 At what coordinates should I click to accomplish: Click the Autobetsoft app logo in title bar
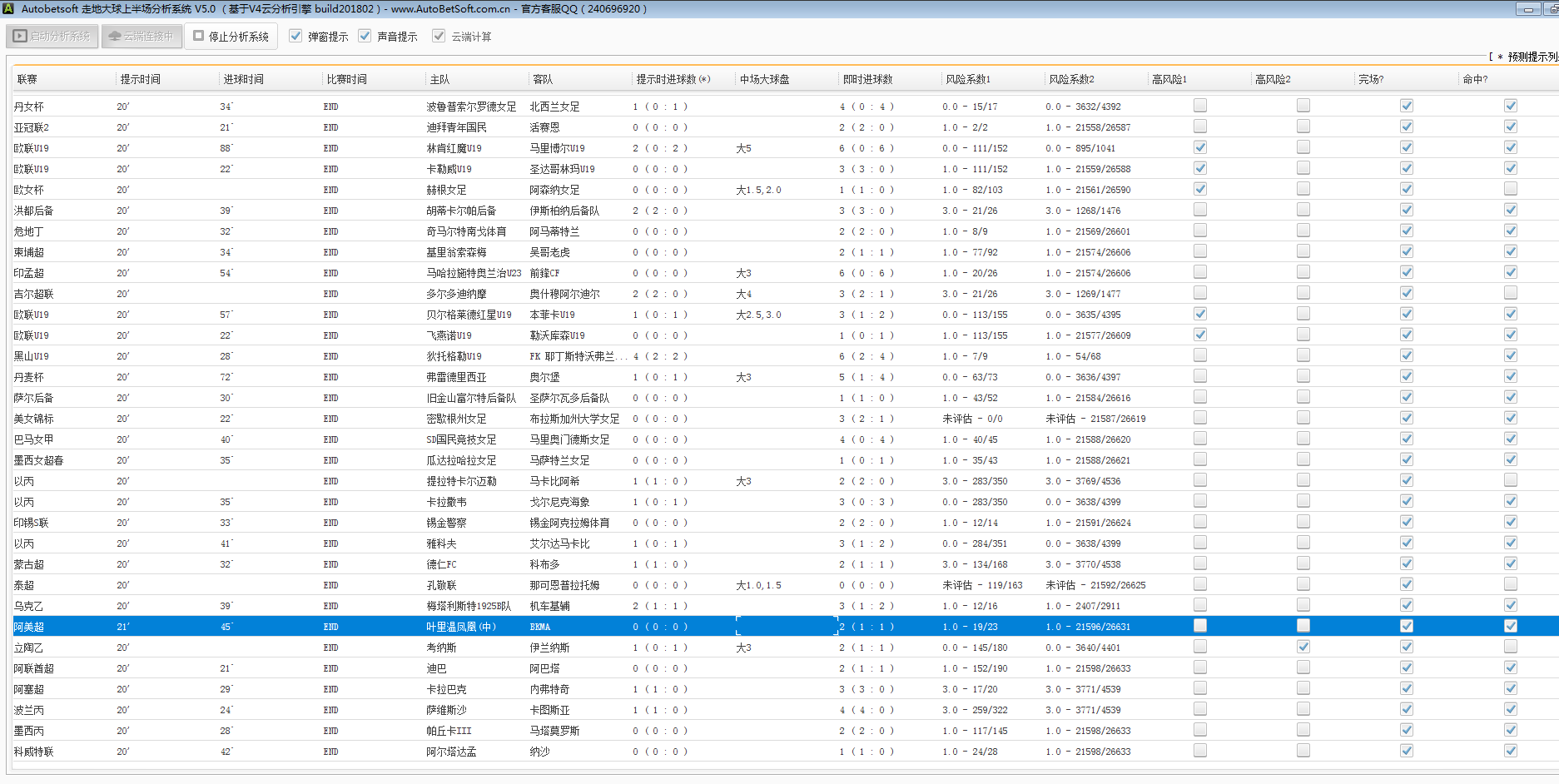click(8, 9)
